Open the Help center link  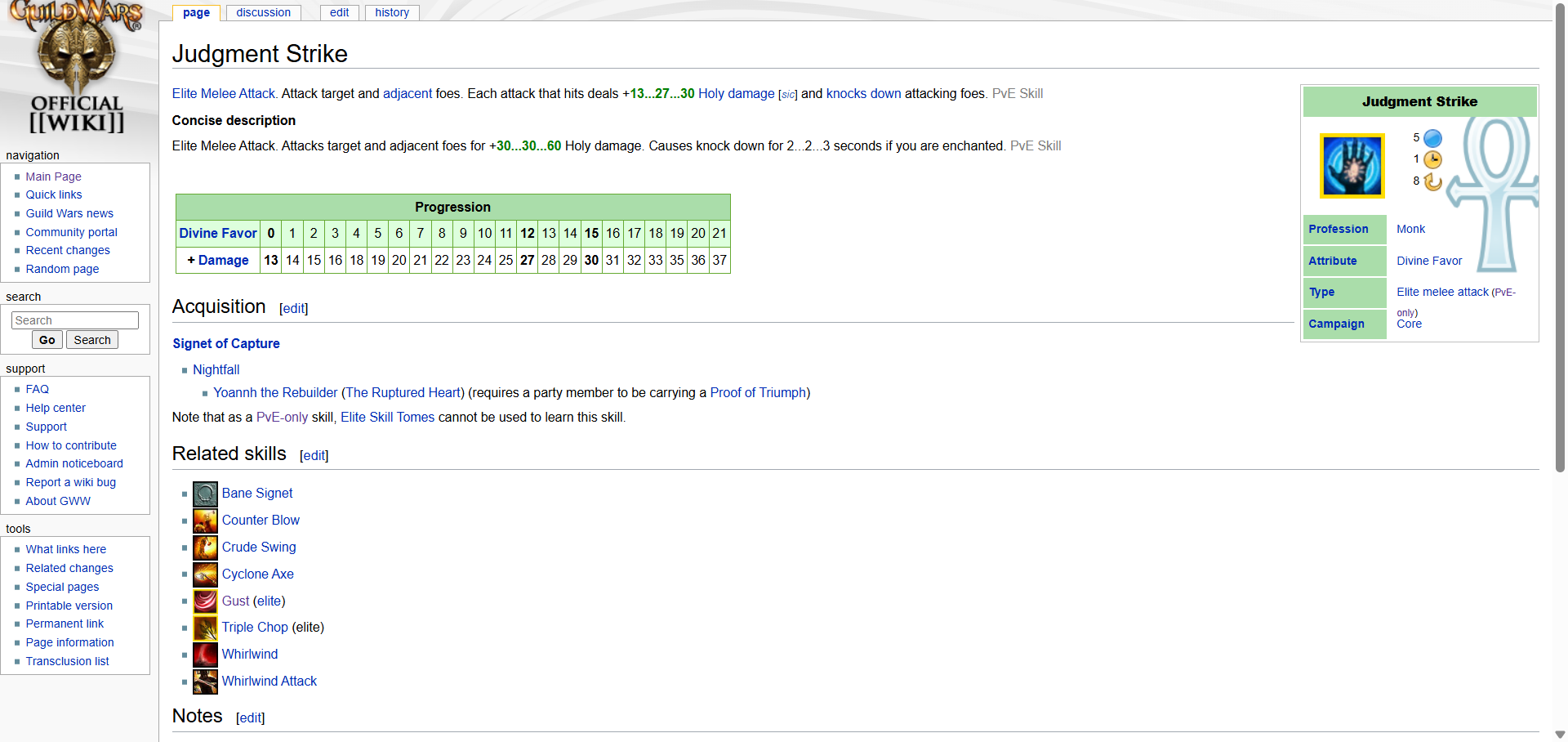coord(56,408)
